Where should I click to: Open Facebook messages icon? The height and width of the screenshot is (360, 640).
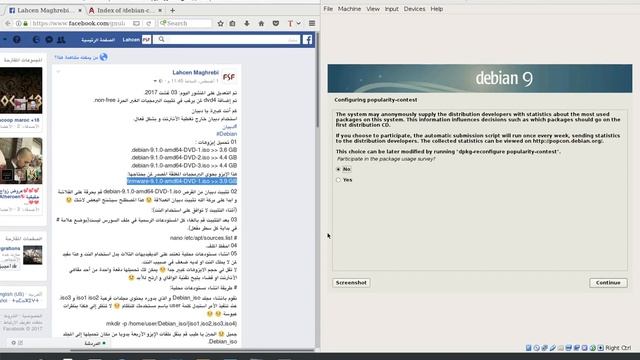pos(49,40)
